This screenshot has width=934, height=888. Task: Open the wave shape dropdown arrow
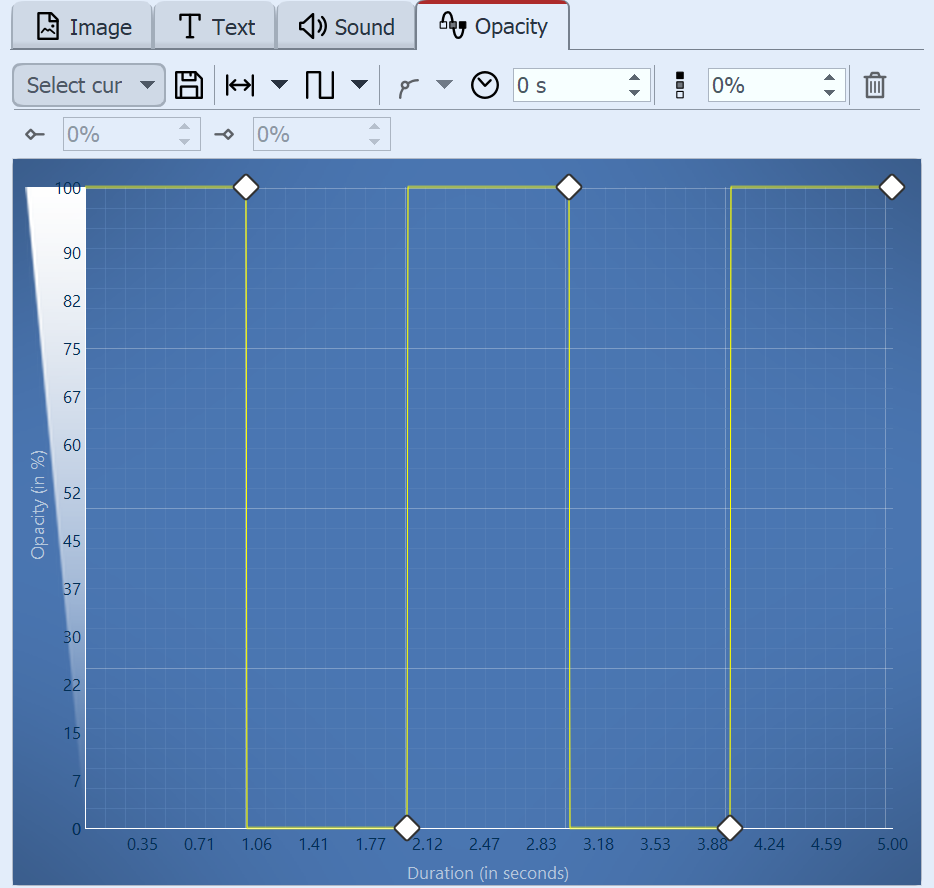click(359, 85)
